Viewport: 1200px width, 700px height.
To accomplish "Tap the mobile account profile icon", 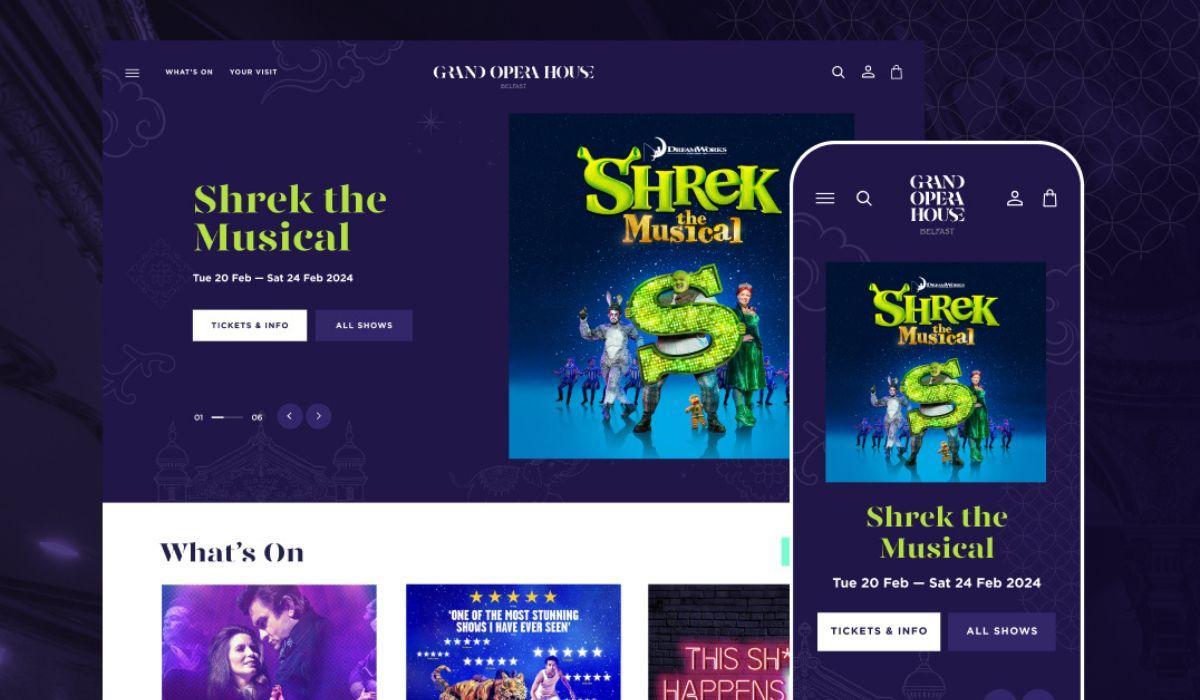I will pos(1014,198).
